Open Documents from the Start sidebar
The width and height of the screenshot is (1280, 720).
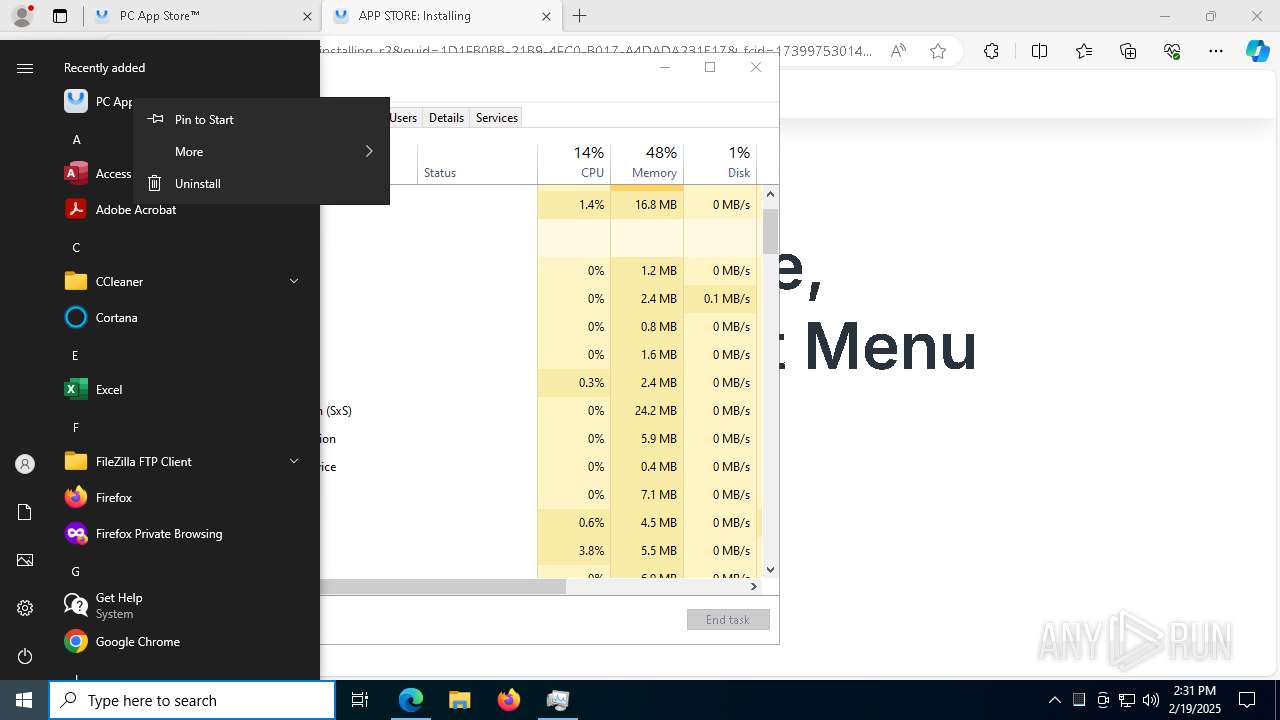(x=25, y=512)
